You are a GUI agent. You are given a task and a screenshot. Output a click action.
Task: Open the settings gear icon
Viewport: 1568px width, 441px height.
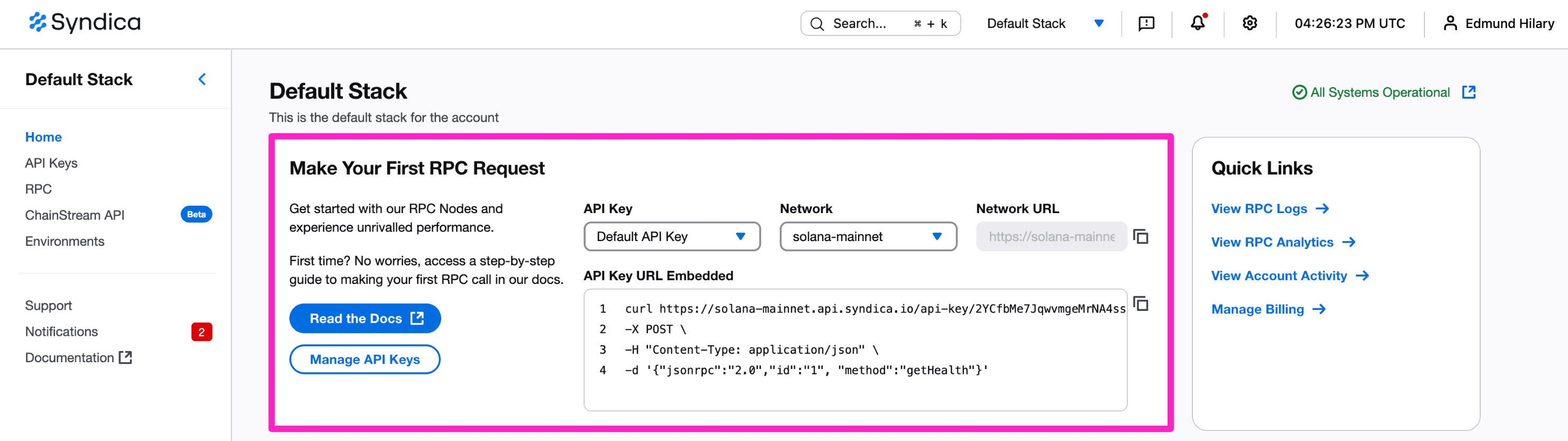(x=1250, y=23)
